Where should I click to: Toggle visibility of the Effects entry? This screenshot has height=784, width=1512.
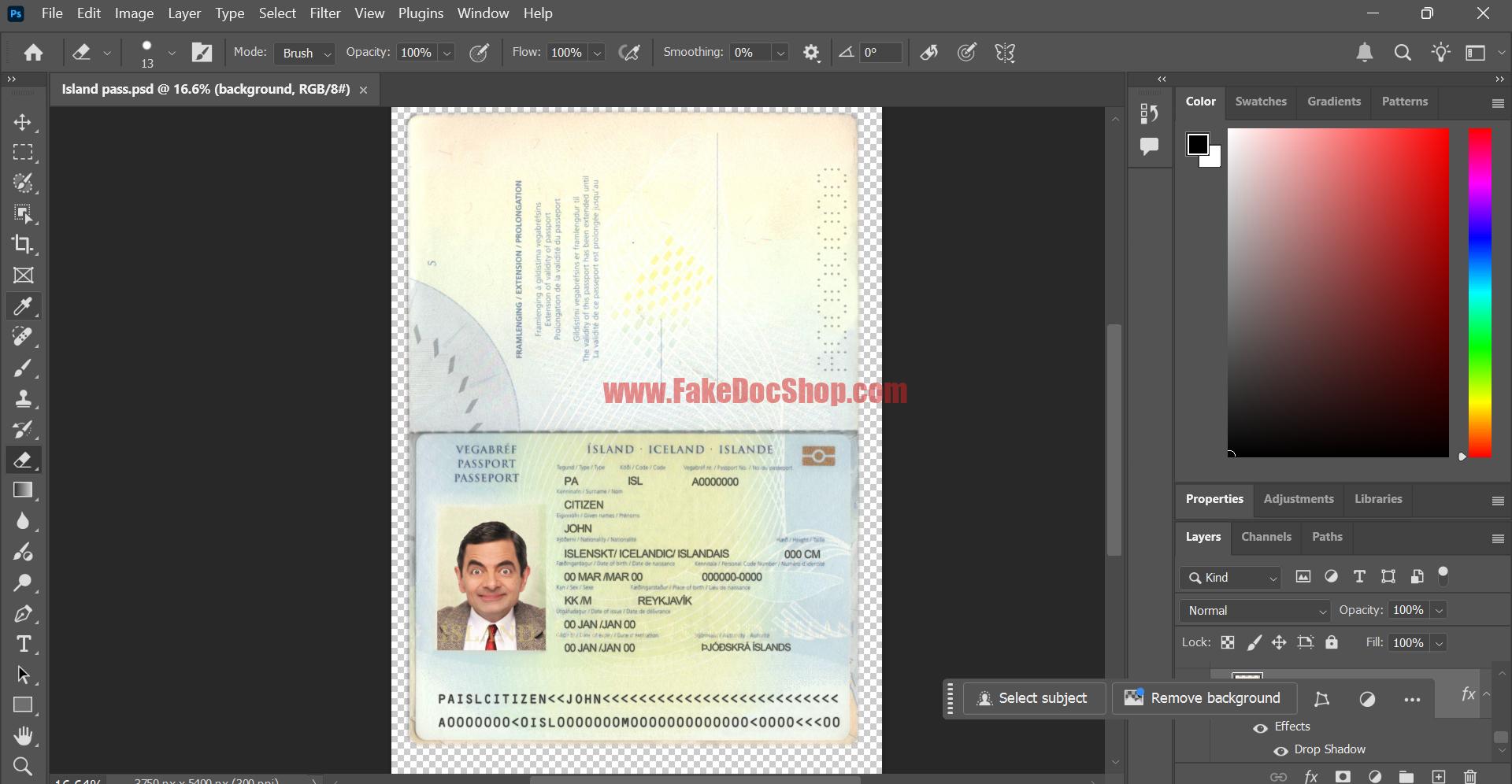[1260, 727]
